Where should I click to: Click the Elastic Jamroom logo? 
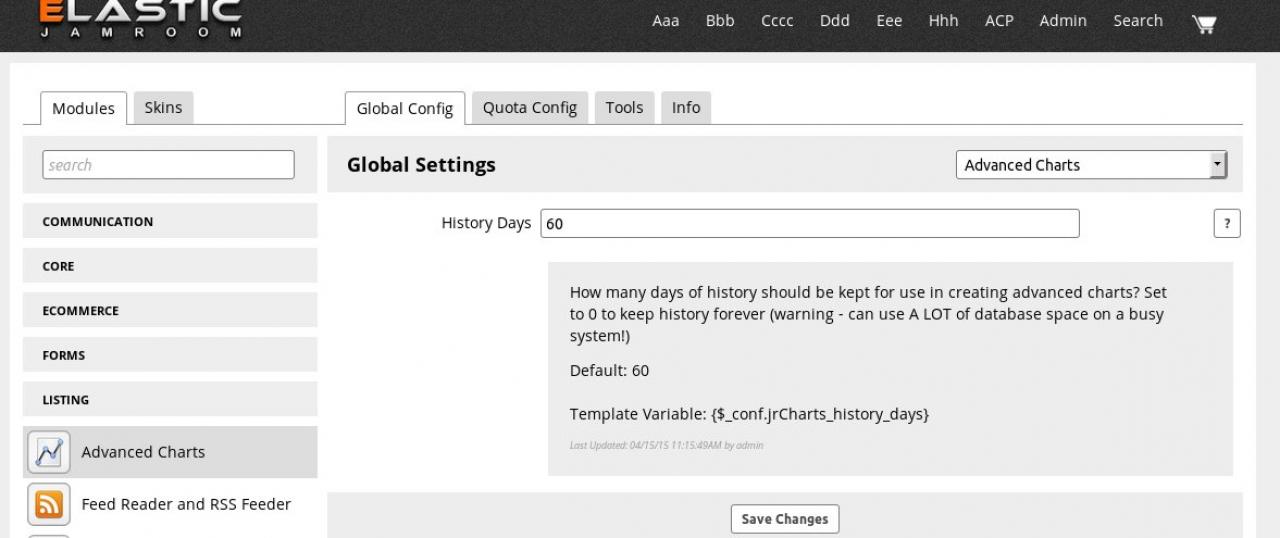(141, 18)
